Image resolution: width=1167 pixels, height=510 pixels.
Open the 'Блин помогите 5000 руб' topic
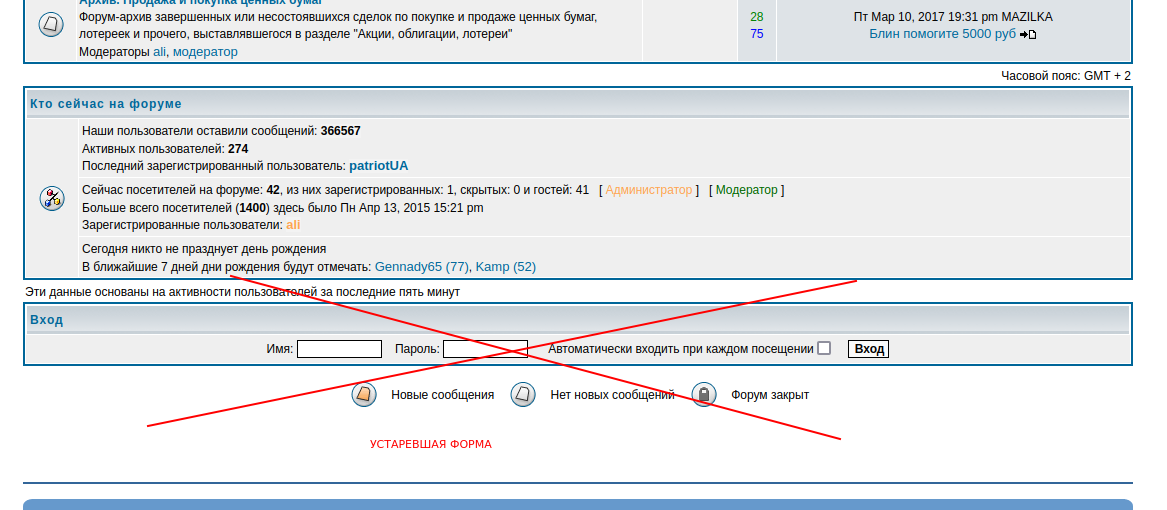(942, 34)
